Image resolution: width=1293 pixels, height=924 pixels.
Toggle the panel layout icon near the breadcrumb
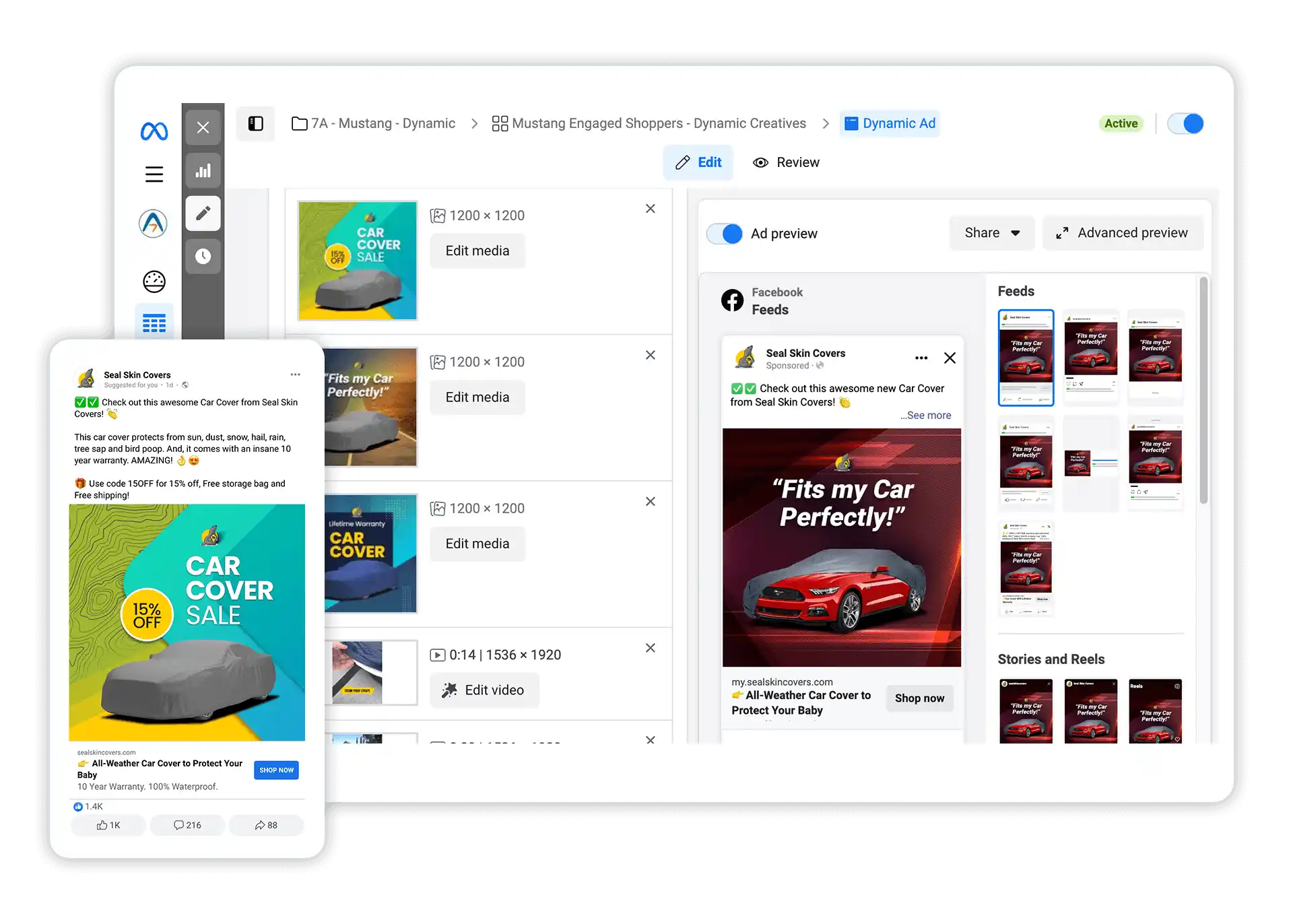click(x=255, y=123)
